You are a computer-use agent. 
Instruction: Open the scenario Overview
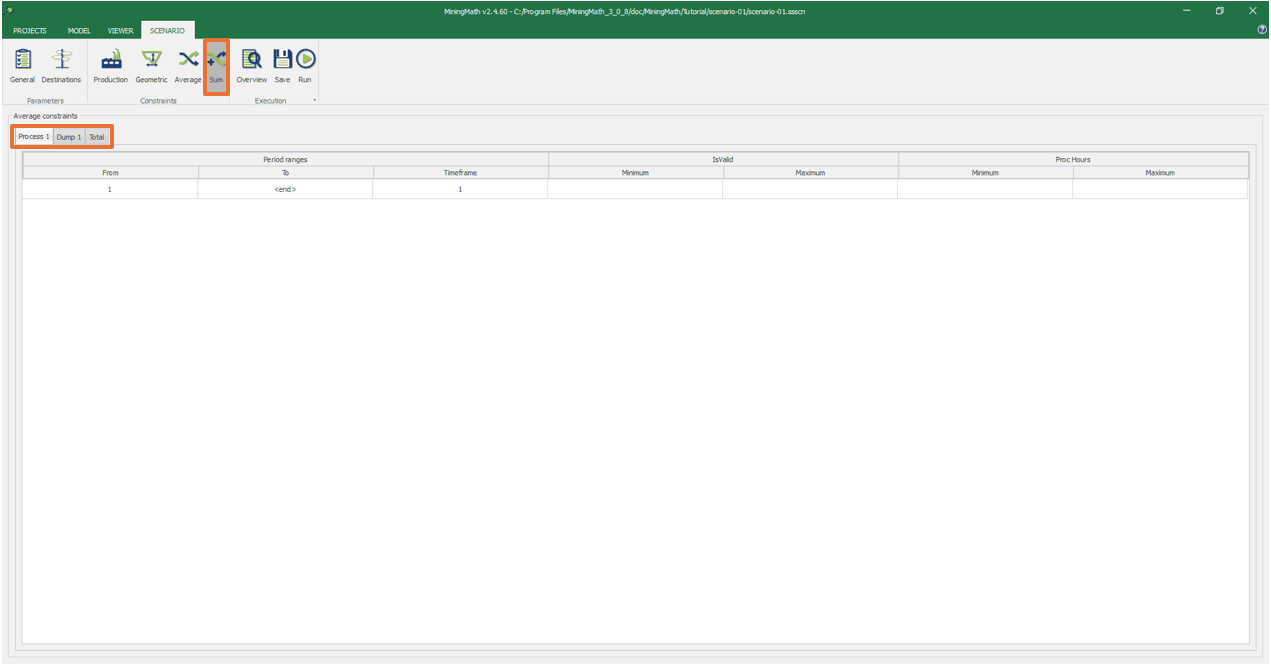coord(251,66)
